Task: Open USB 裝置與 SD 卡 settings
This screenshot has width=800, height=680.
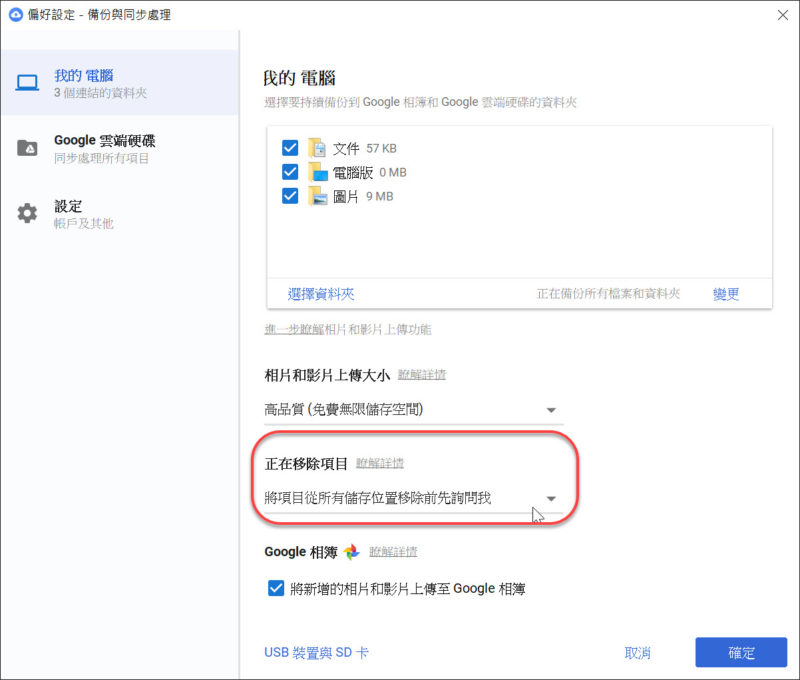Action: tap(316, 653)
